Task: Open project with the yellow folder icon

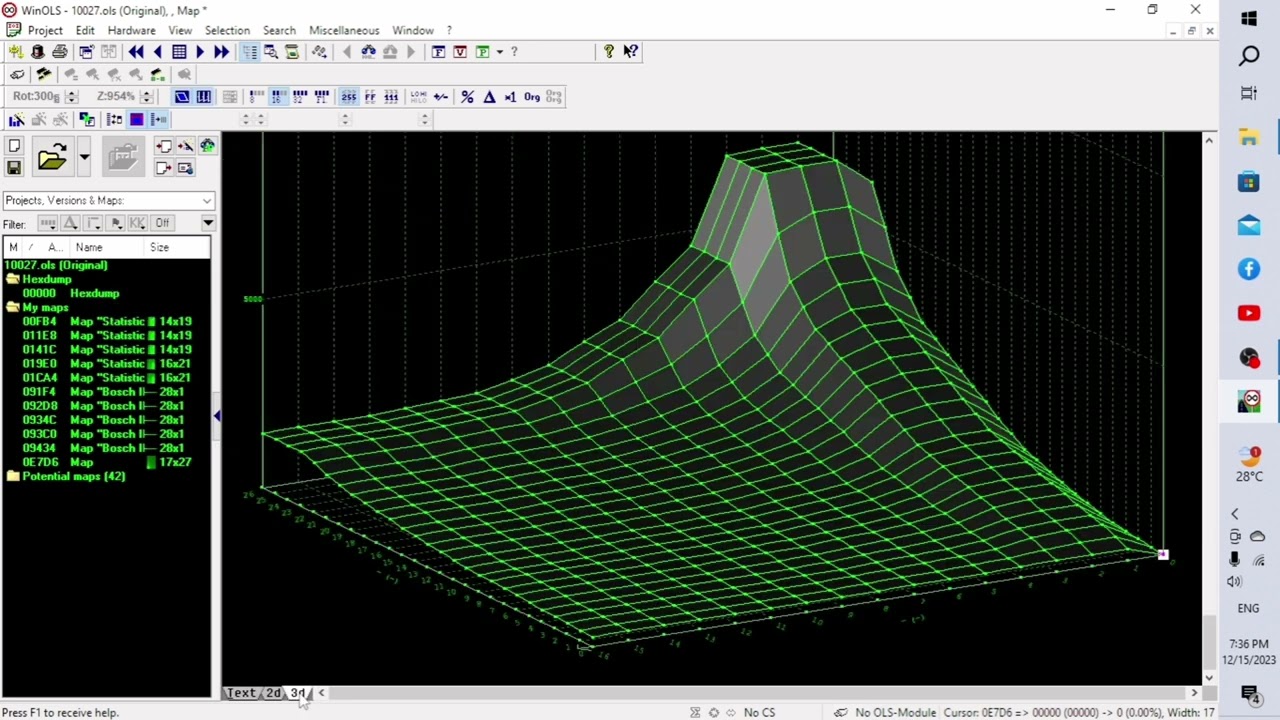Action: pos(51,157)
